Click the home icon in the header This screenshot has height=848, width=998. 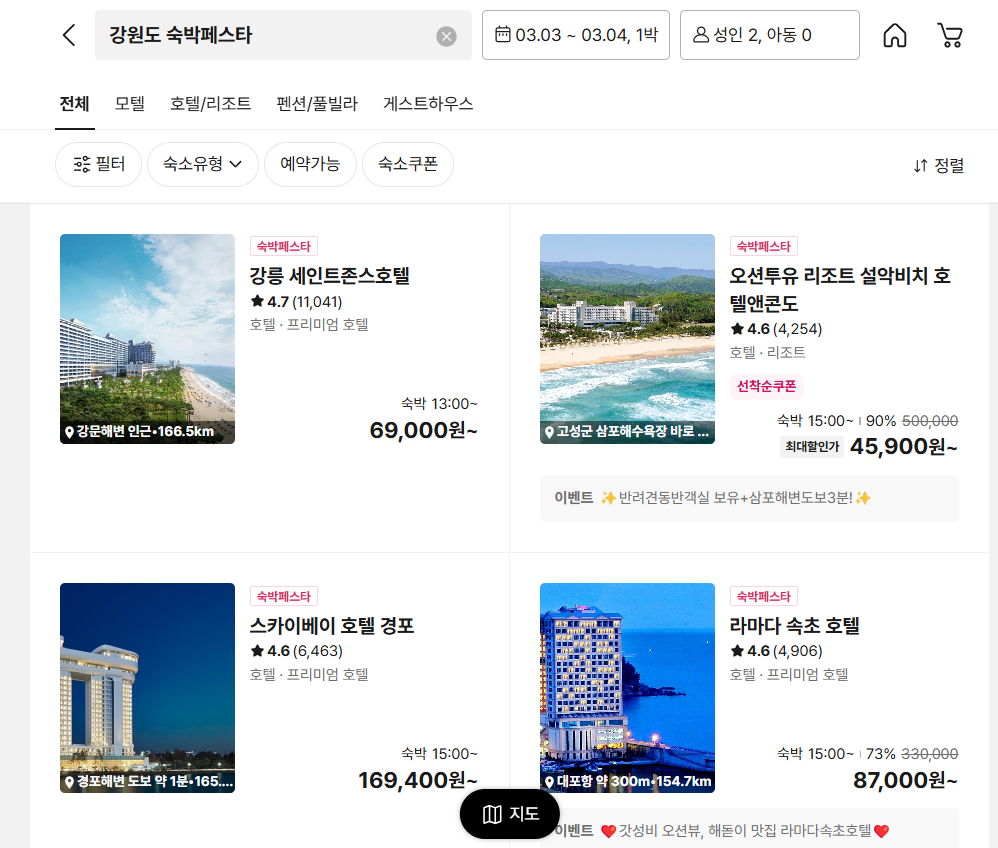895,34
